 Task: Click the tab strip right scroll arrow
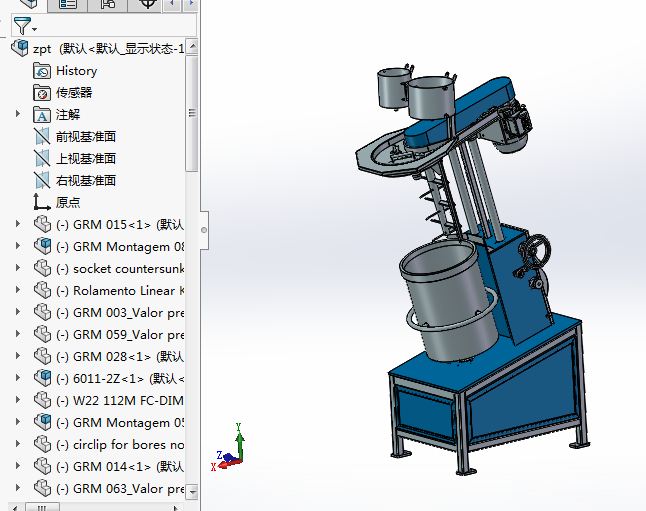pos(190,4)
